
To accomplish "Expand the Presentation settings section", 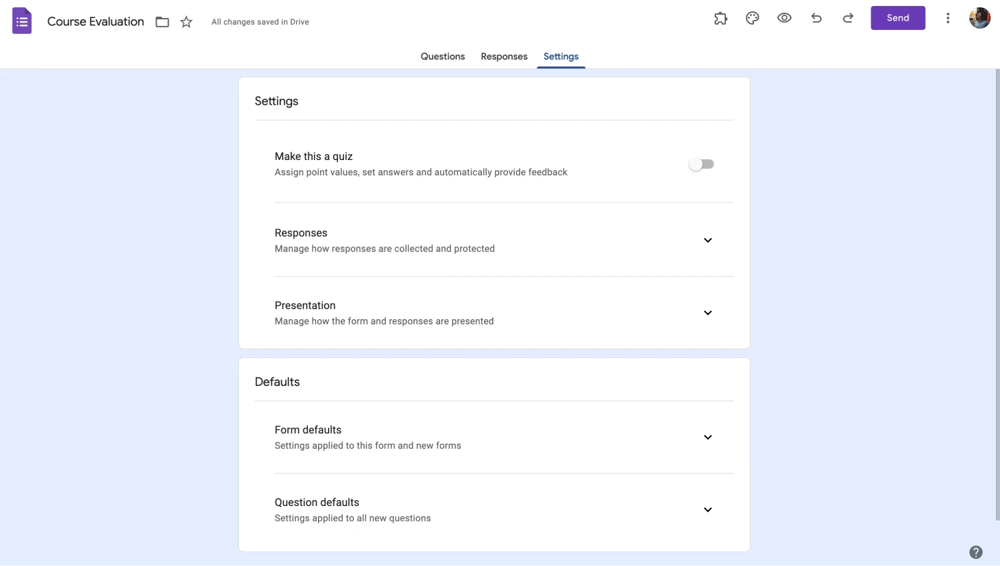I will click(707, 313).
